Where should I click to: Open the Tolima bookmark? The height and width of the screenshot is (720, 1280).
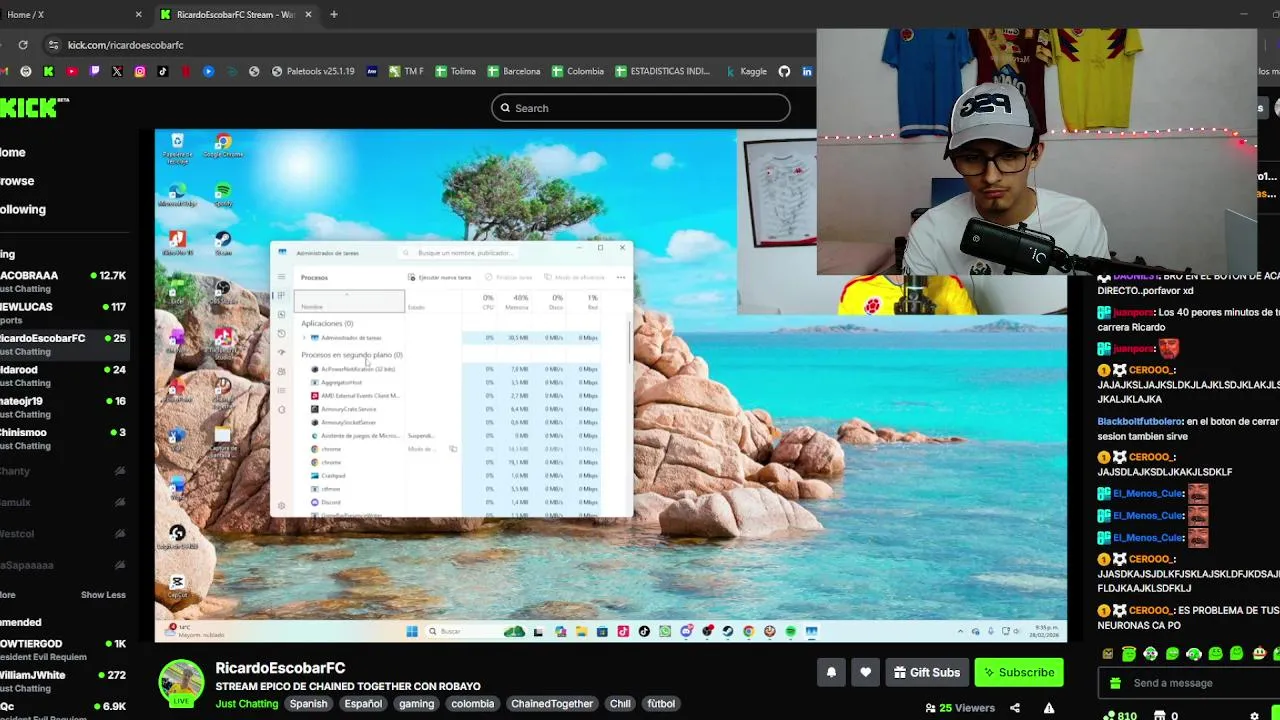click(x=456, y=72)
